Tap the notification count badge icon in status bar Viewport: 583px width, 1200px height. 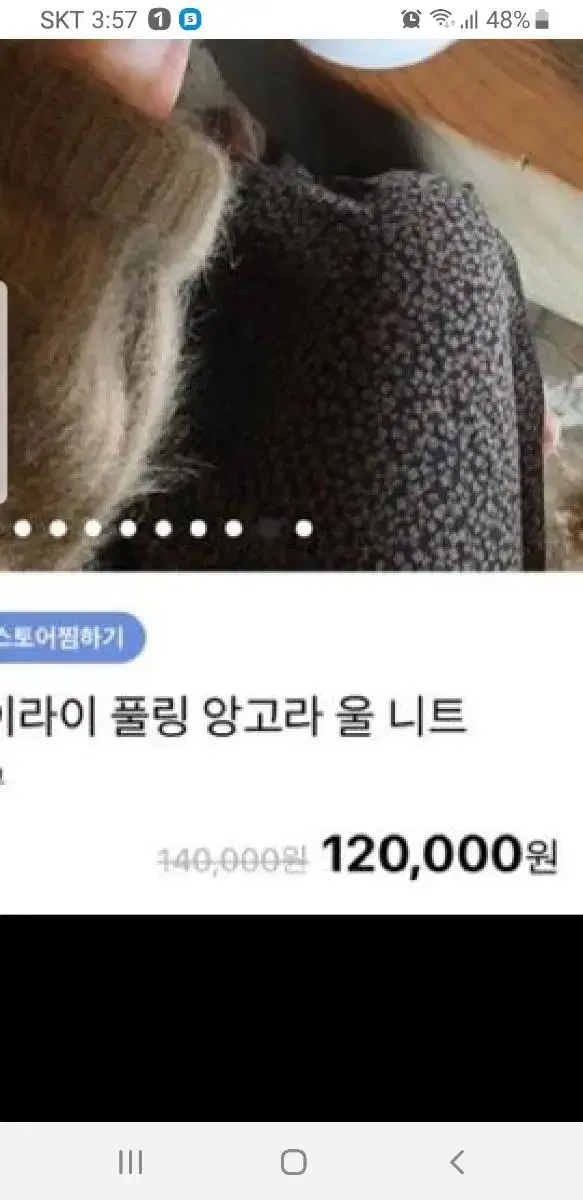159,19
